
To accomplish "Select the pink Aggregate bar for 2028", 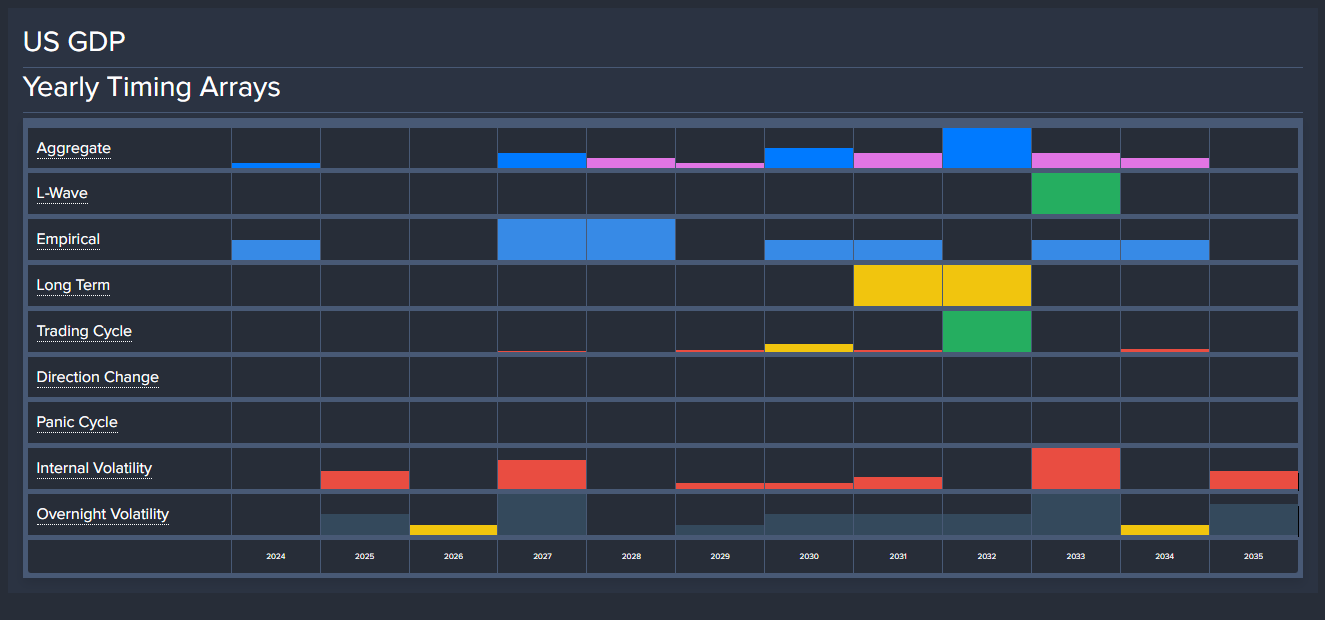I will coord(630,163).
